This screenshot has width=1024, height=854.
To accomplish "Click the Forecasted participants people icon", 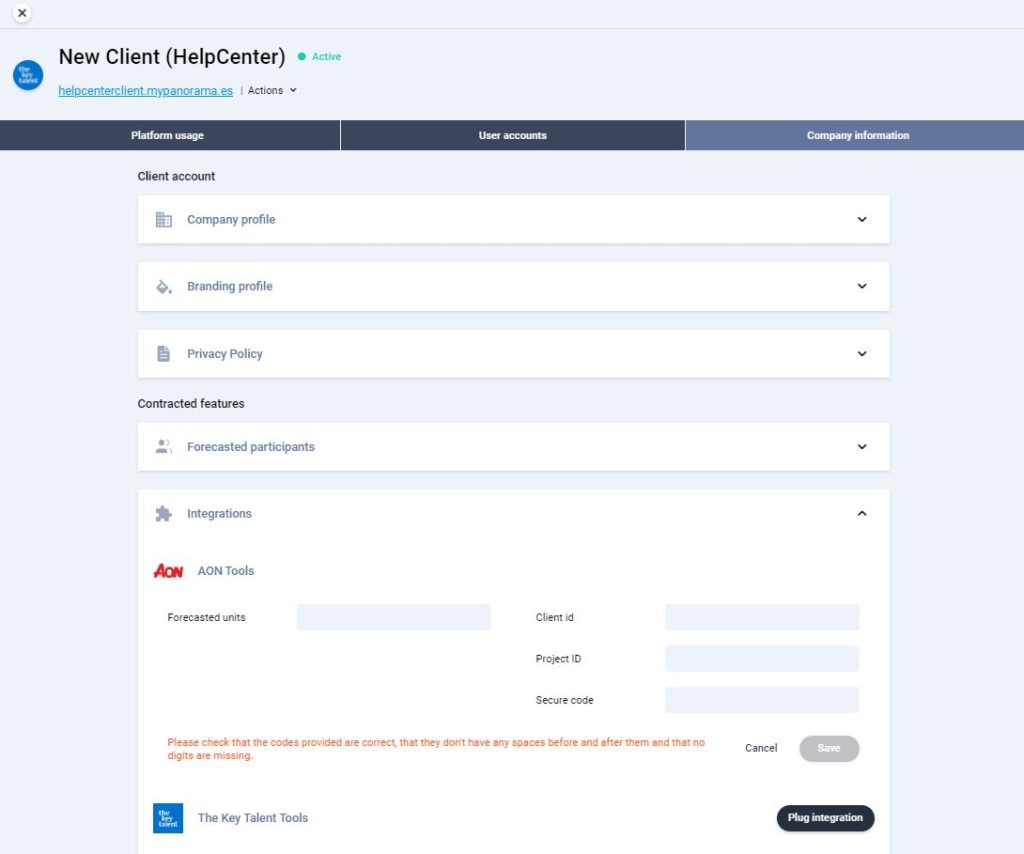I will click(x=164, y=447).
